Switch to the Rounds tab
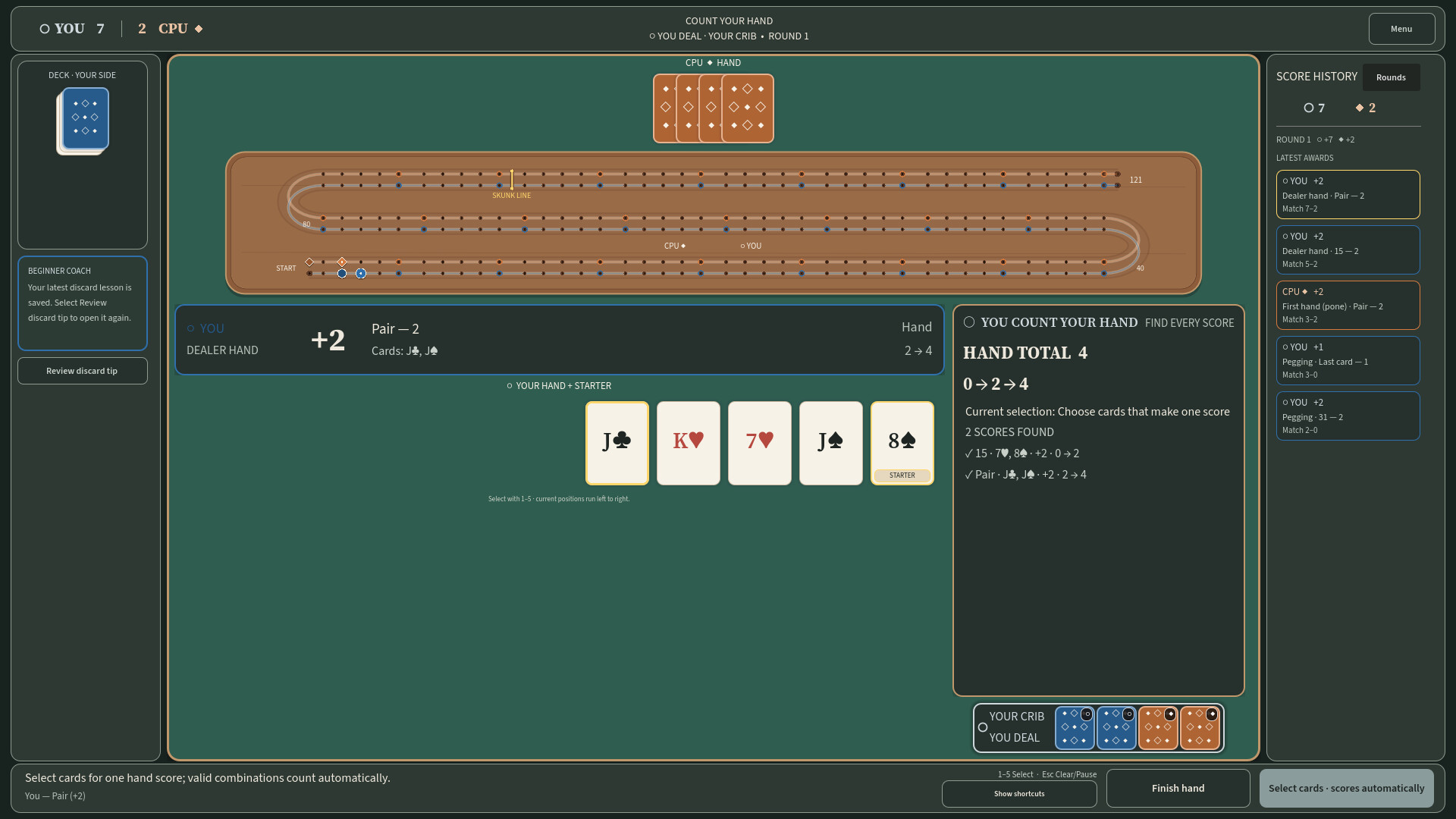Viewport: 1456px width, 819px height. point(1391,77)
